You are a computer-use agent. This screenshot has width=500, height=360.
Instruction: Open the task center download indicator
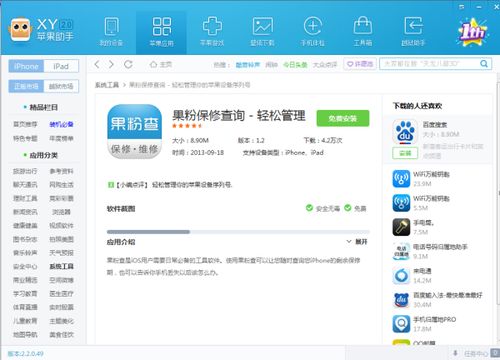tap(471, 353)
